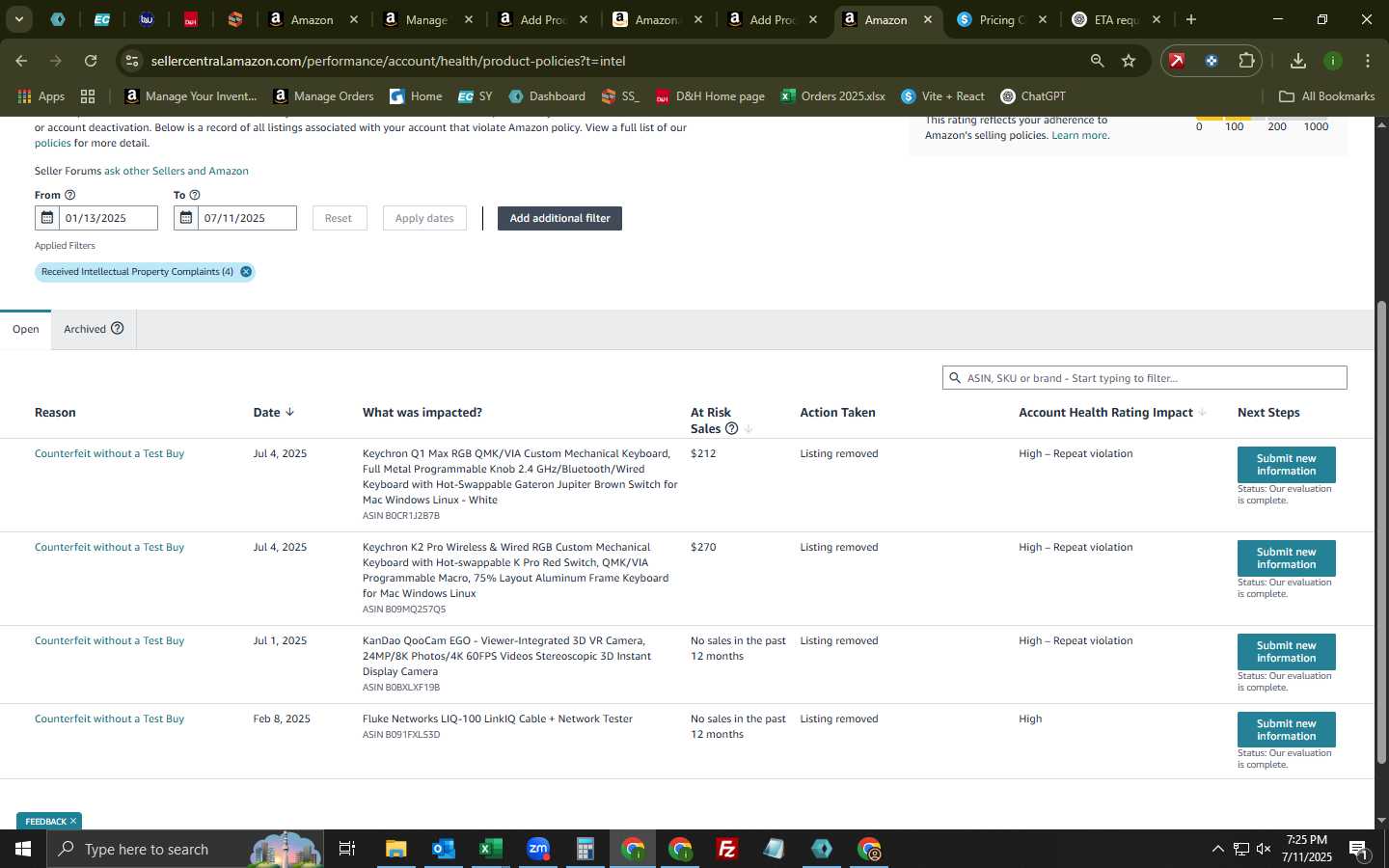Viewport: 1389px width, 868px height.
Task: Submit new information for Keychron Q1 Max
Action: [x=1286, y=465]
